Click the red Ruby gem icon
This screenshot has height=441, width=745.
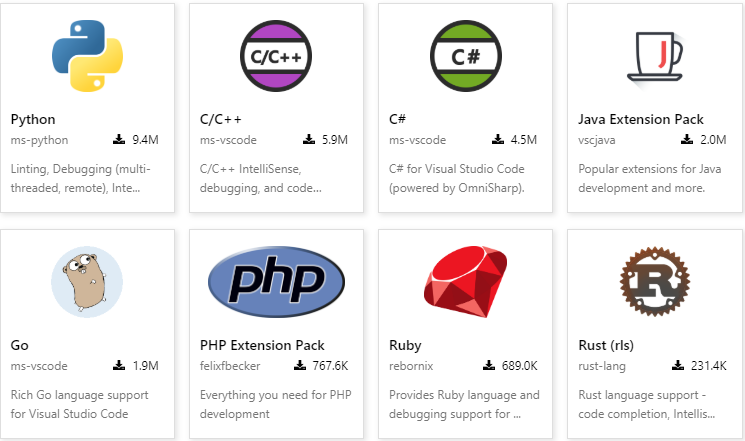(x=466, y=282)
